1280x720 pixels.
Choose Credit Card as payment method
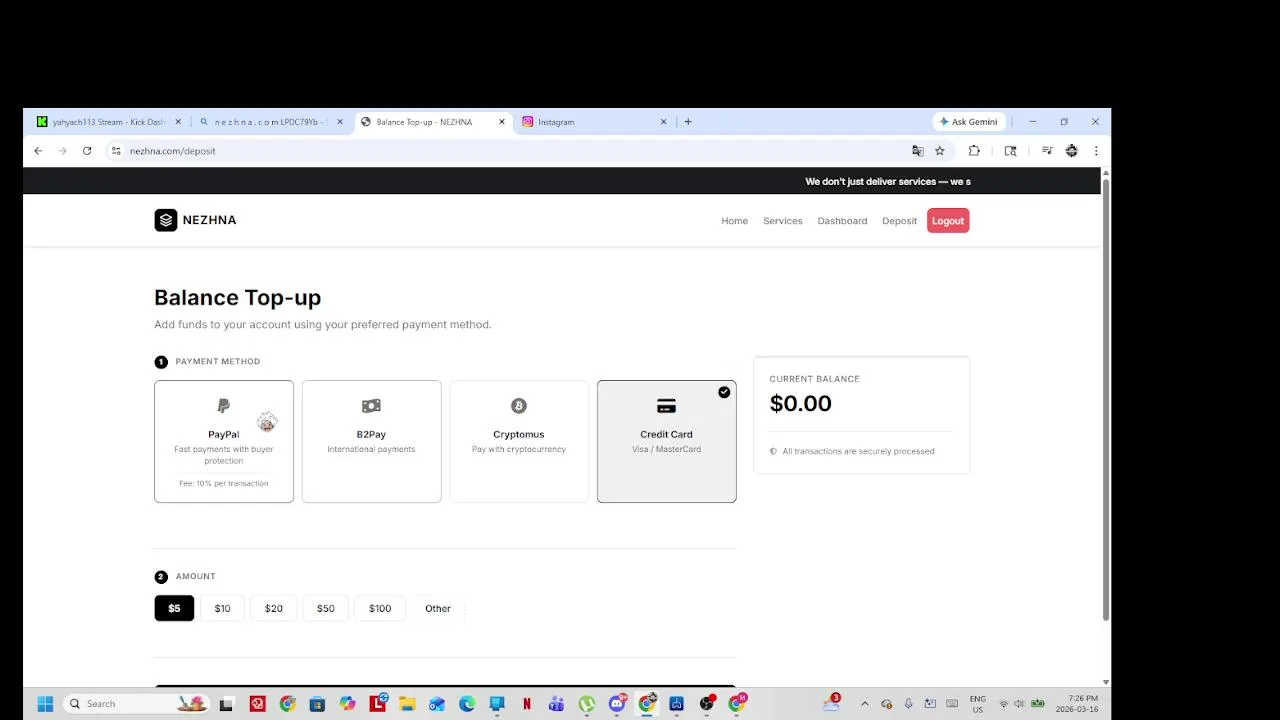pyautogui.click(x=667, y=441)
